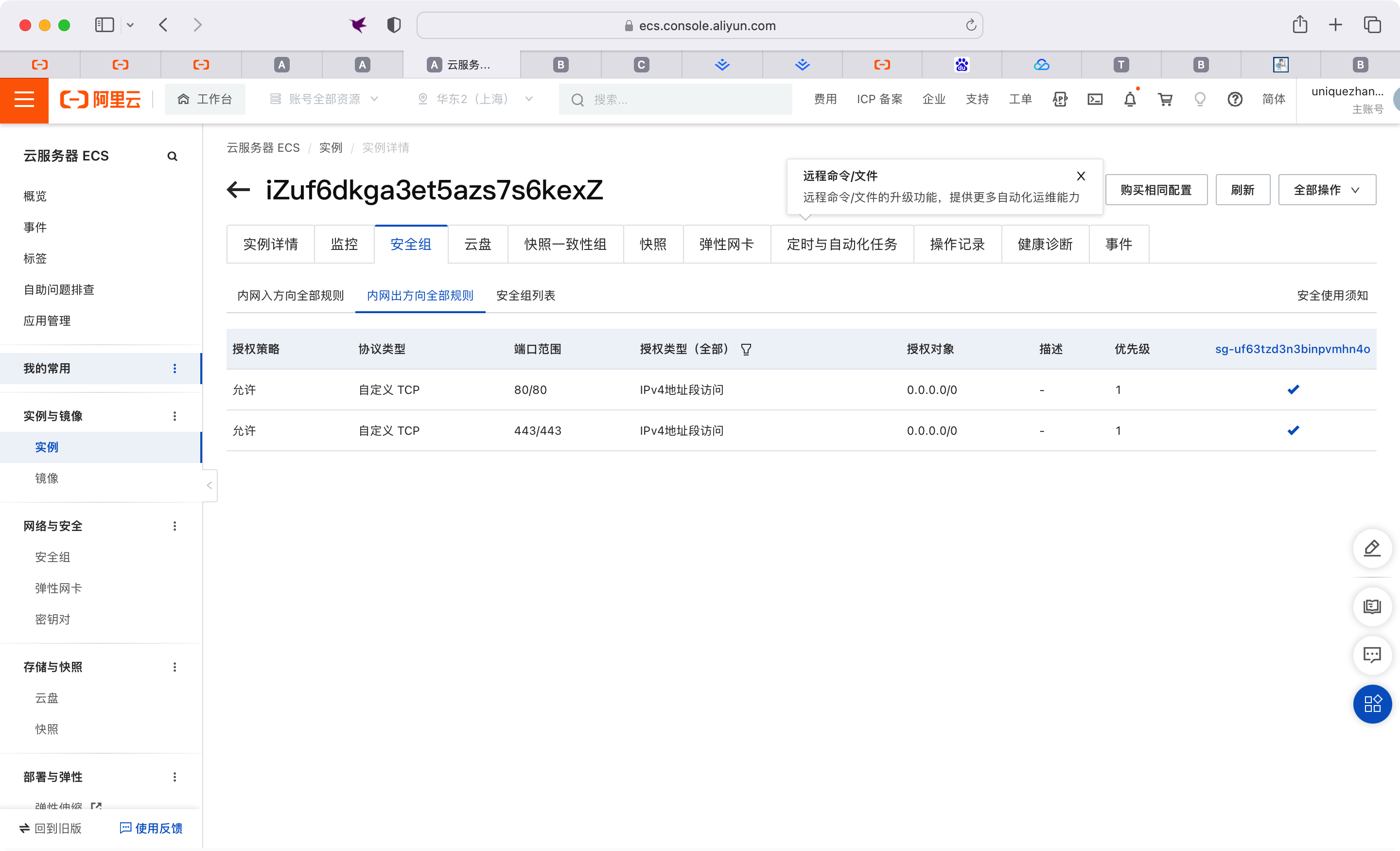Switch to the 快照一致性组 tab
Viewport: 1400px width, 851px height.
coord(565,244)
